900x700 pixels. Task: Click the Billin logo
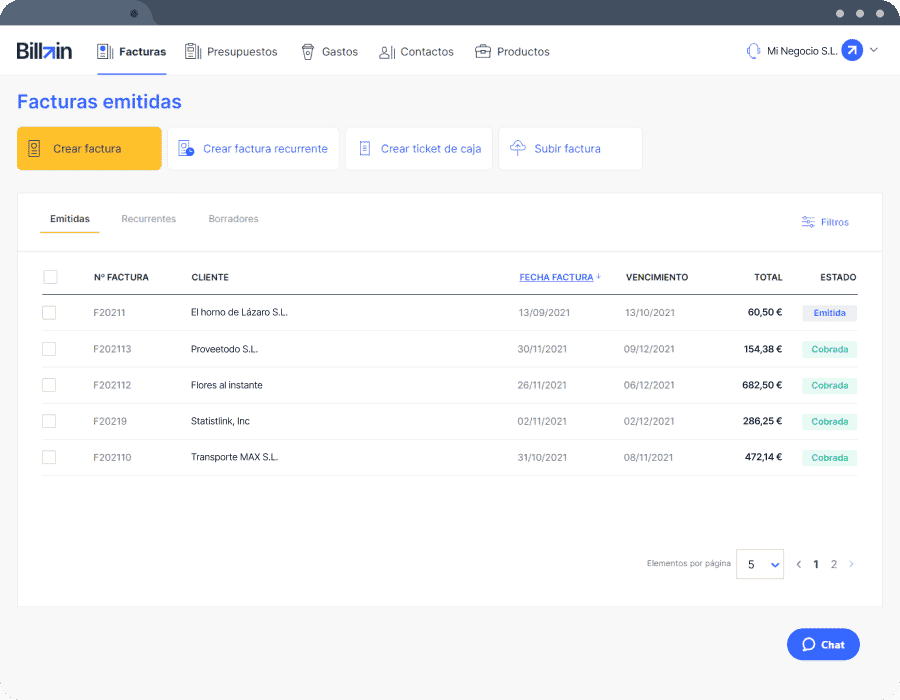(44, 51)
